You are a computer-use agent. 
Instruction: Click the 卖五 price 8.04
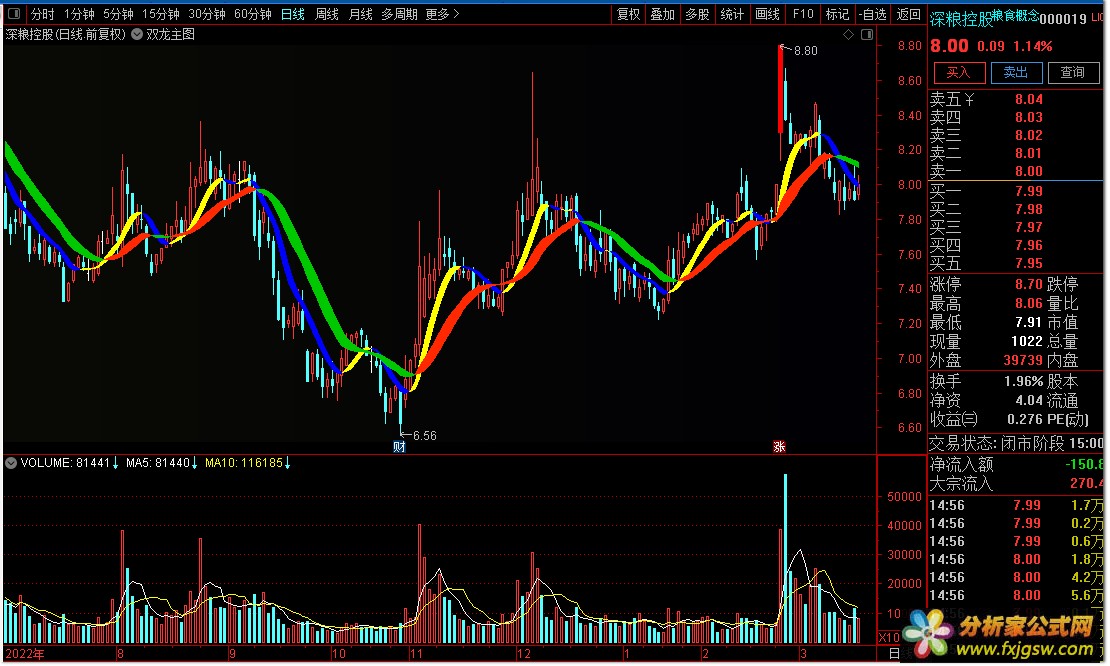click(x=1029, y=99)
